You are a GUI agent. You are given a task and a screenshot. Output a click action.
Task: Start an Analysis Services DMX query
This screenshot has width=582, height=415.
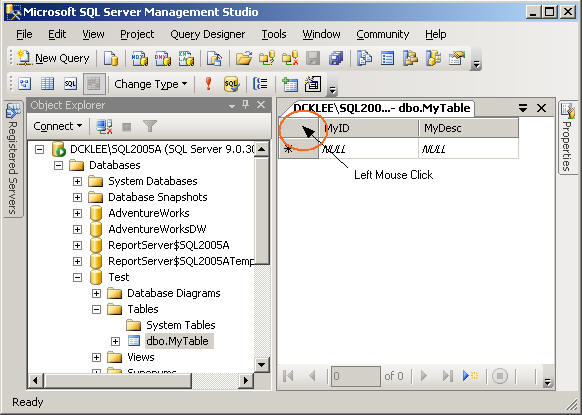tap(163, 58)
